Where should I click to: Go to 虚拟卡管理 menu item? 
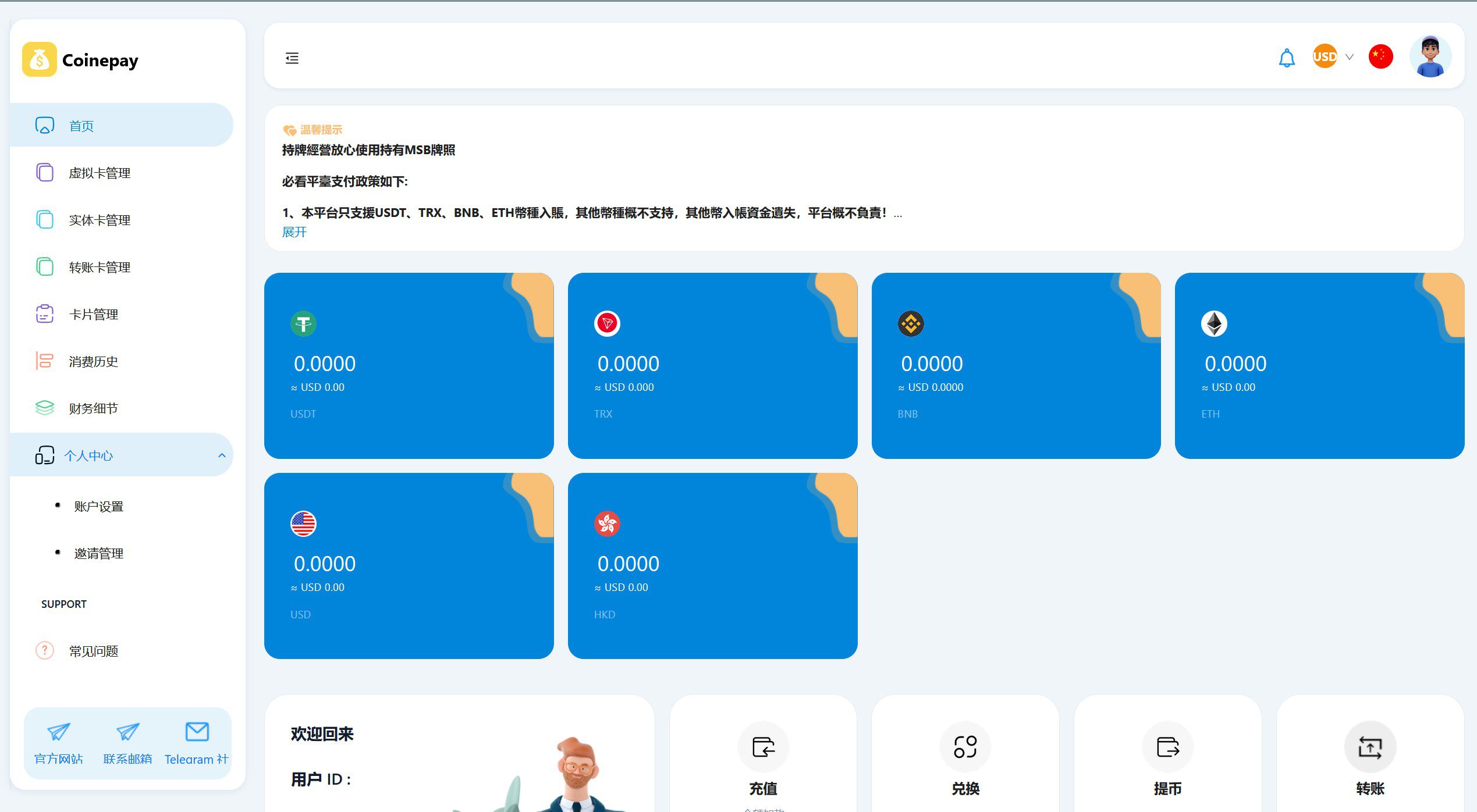[100, 173]
